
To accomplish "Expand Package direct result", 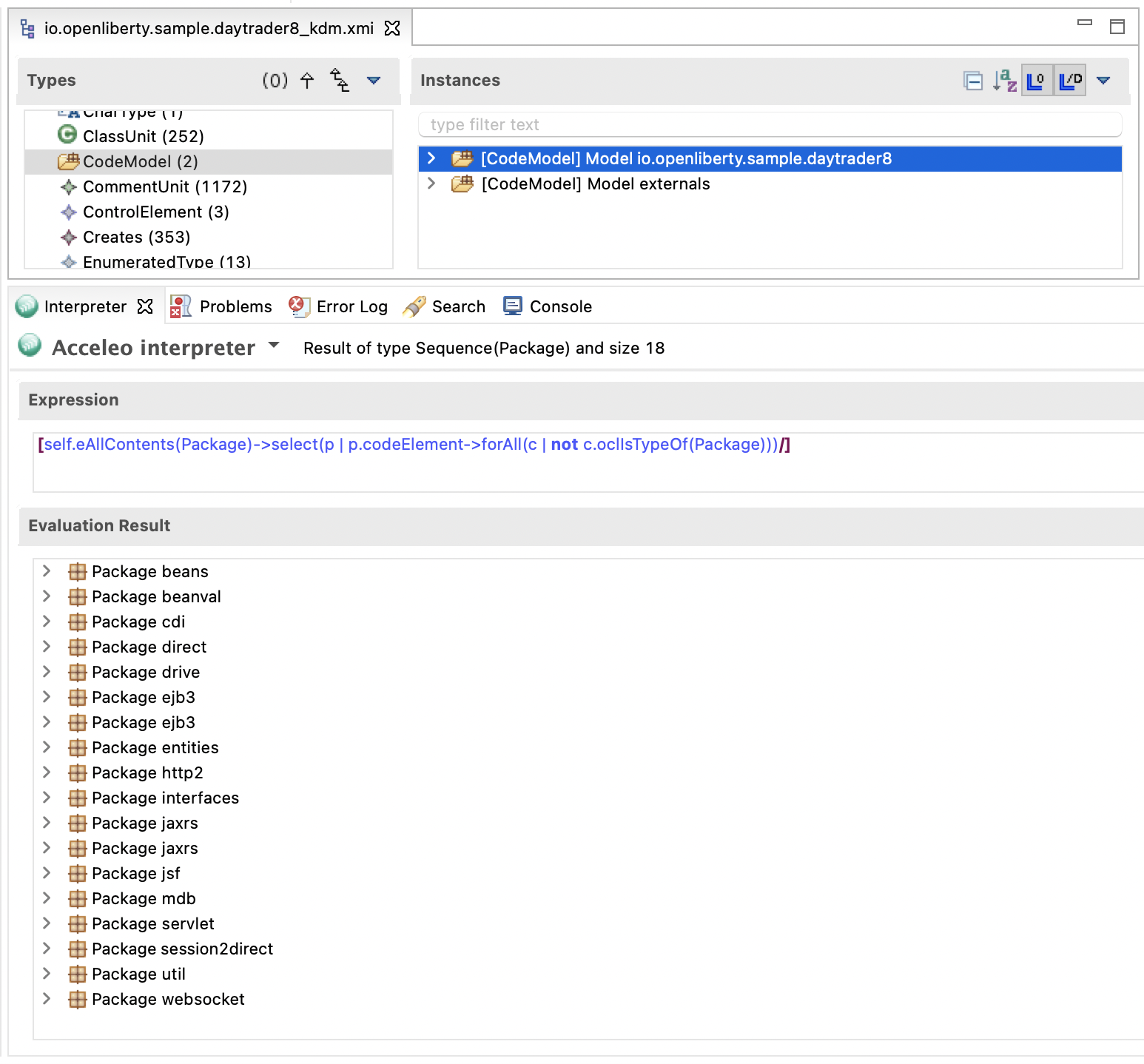I will [47, 647].
